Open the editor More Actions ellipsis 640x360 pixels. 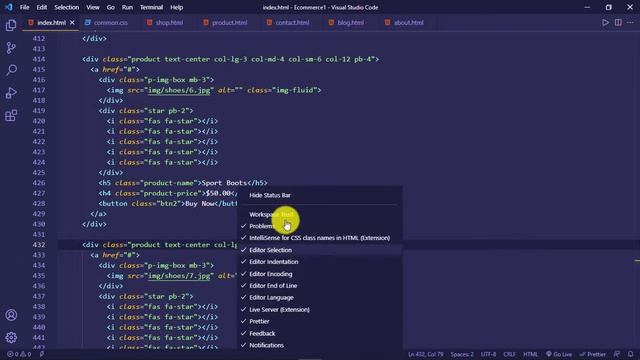630,22
